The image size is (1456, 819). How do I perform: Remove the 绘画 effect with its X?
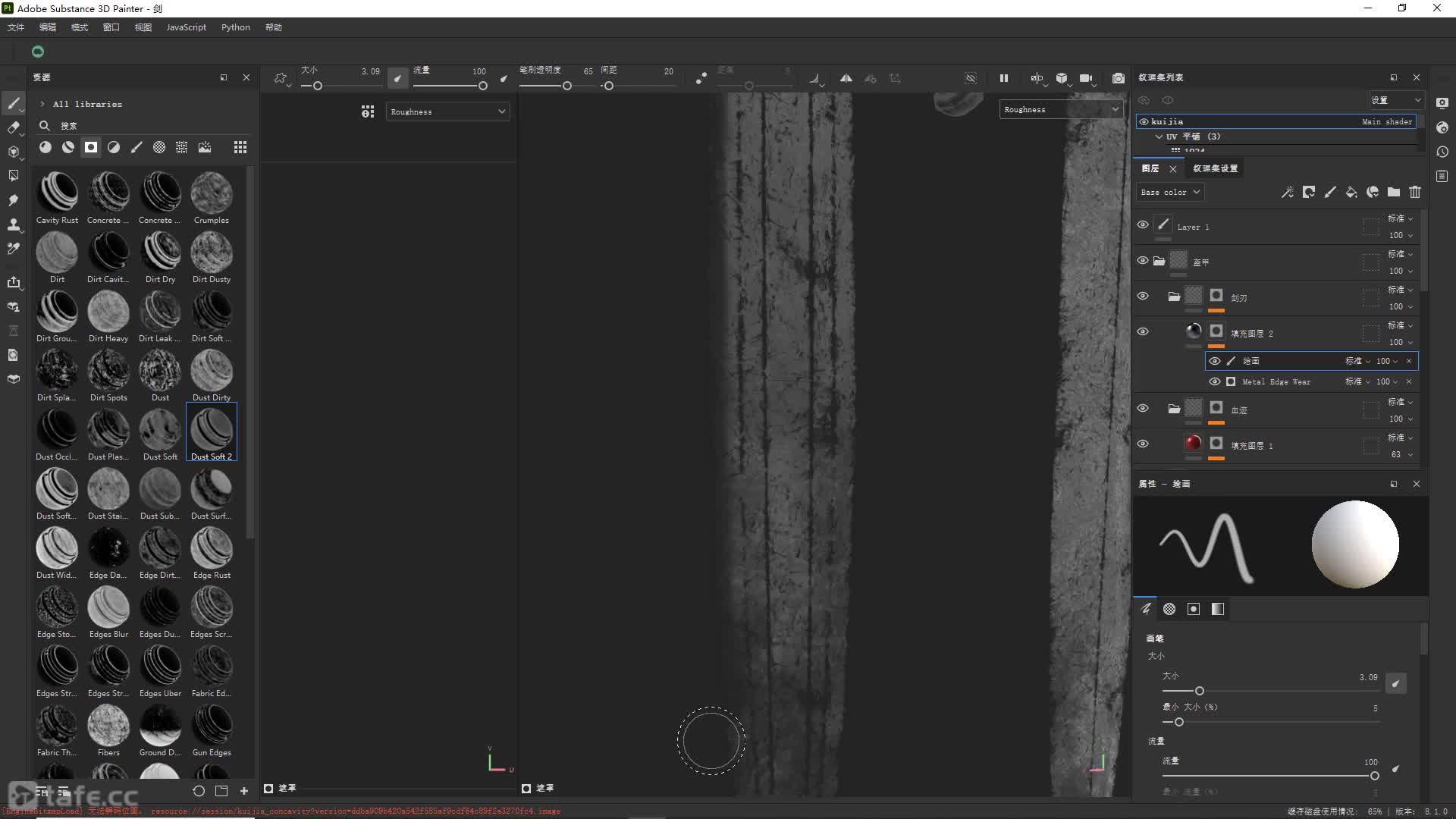1409,361
